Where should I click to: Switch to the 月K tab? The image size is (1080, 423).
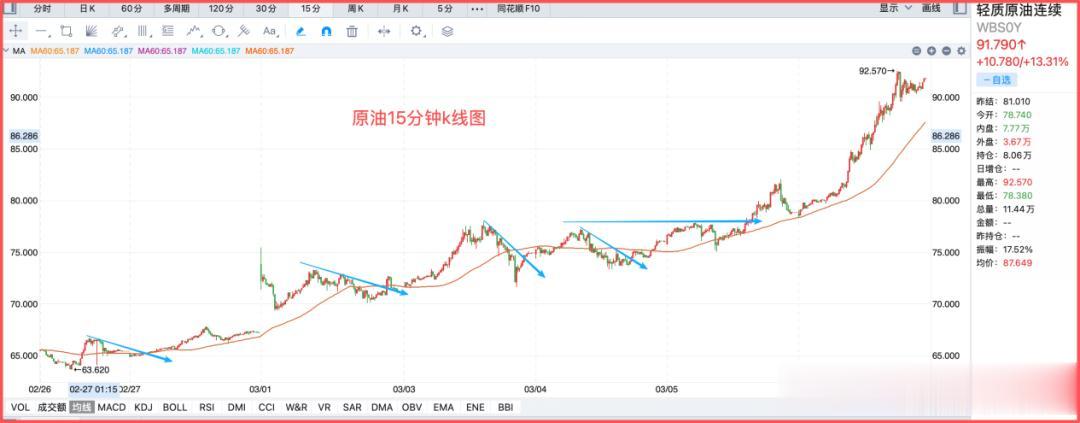[x=401, y=9]
